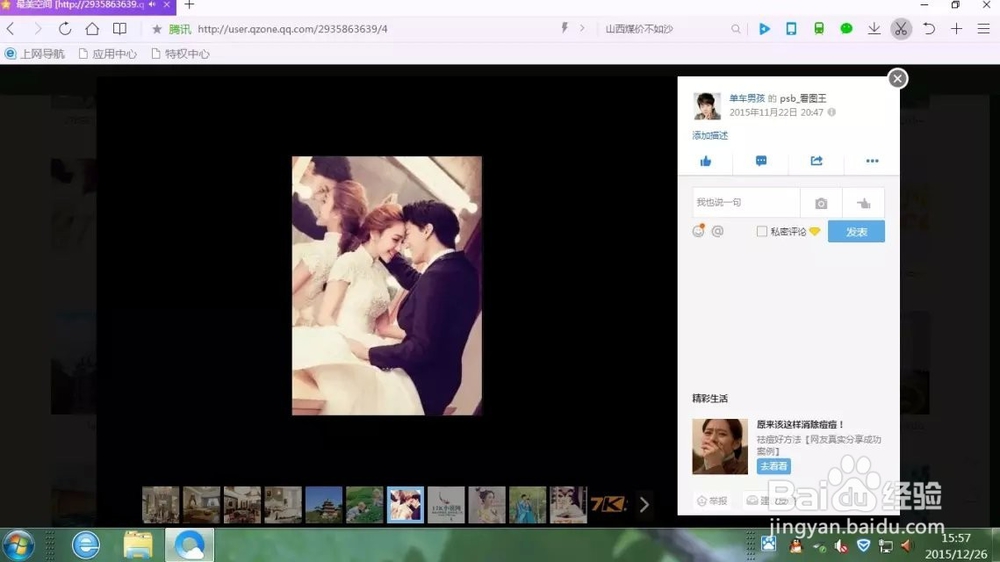Click the 举报 report link
The image size is (1000, 562).
point(712,501)
